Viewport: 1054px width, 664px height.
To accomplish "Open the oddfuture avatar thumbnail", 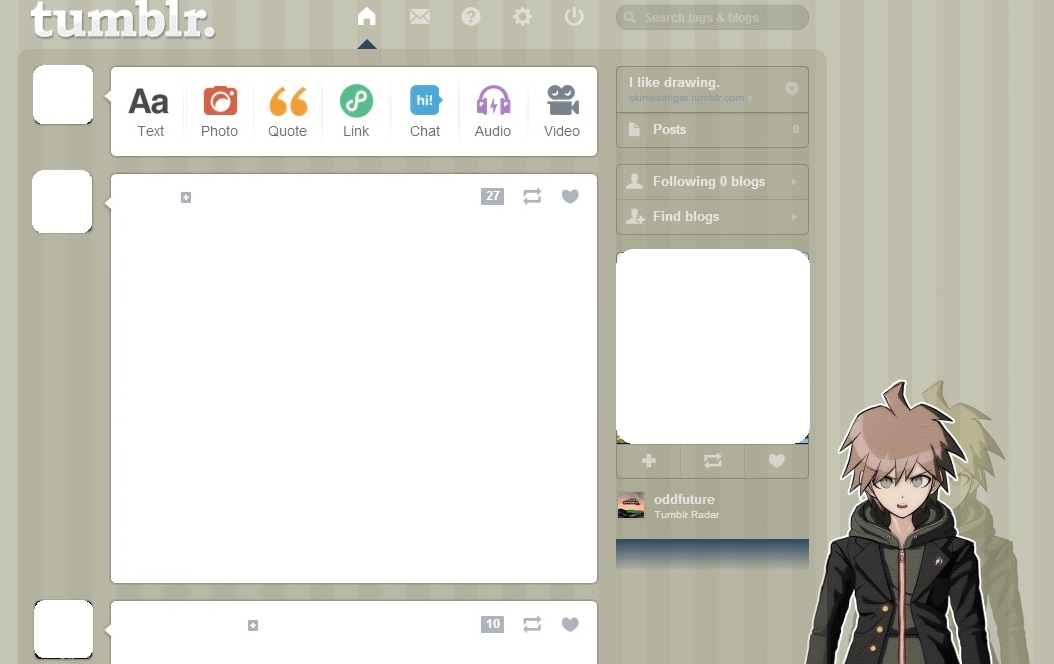I will tap(631, 505).
